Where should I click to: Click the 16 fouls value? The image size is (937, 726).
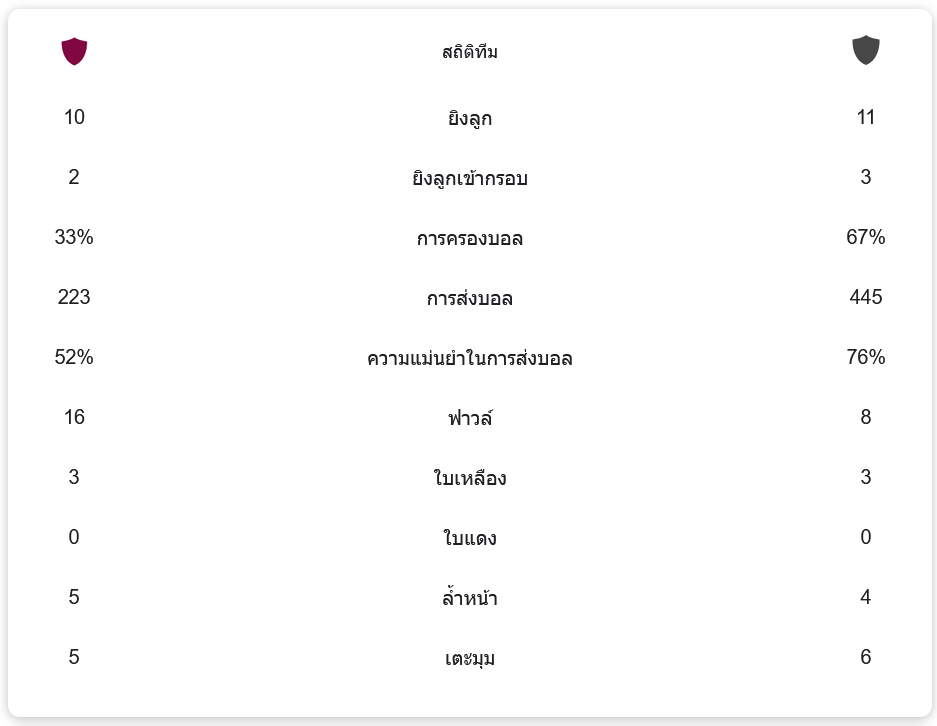pos(74,417)
